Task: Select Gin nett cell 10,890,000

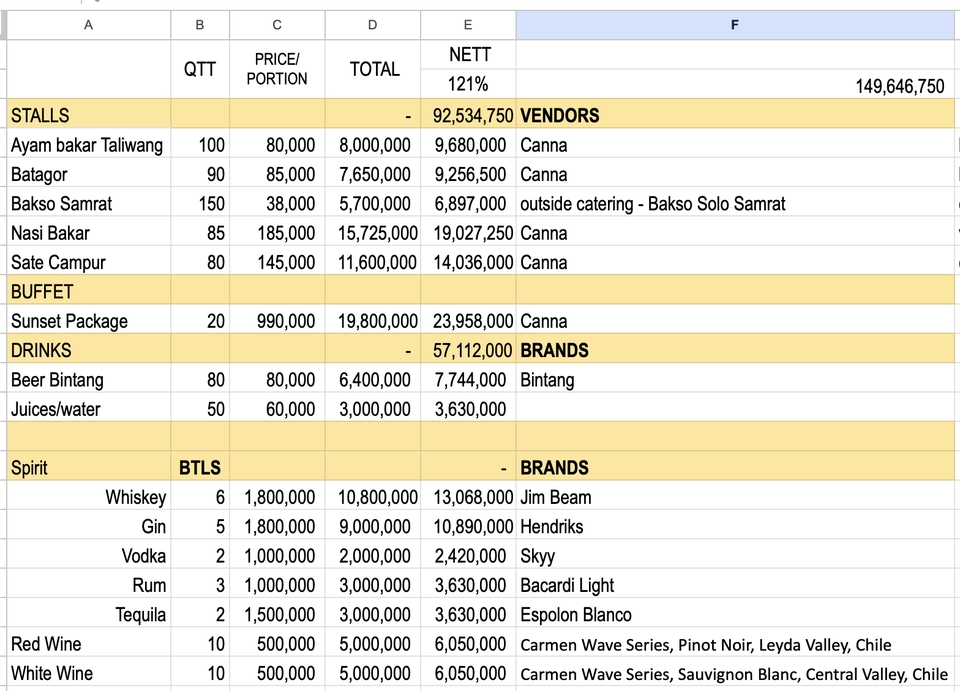Action: pyautogui.click(x=468, y=525)
